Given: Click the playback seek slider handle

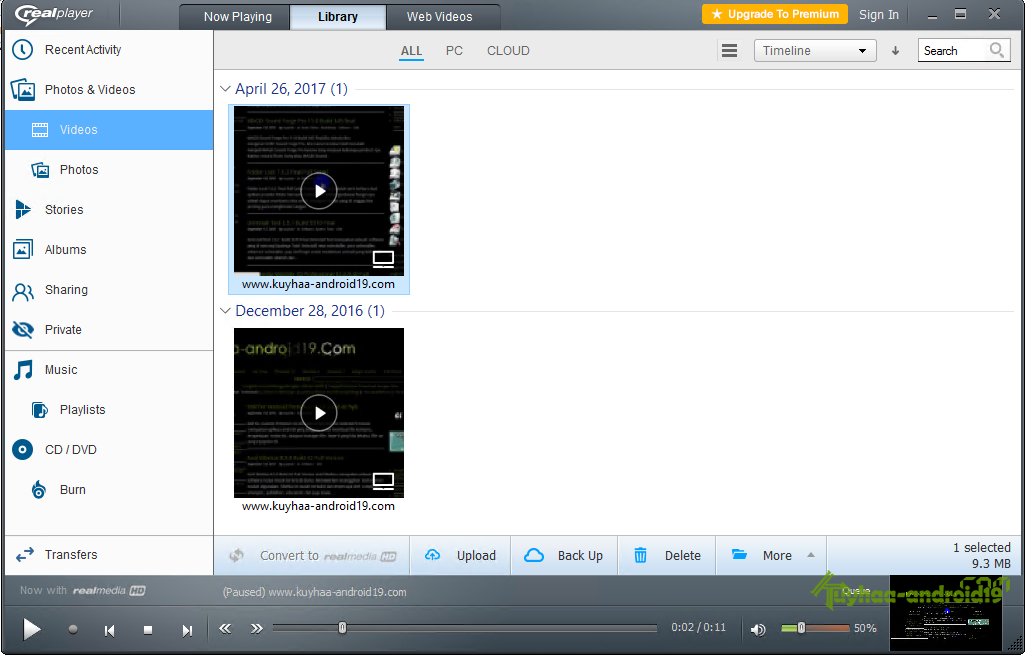Looking at the screenshot, I should 342,628.
